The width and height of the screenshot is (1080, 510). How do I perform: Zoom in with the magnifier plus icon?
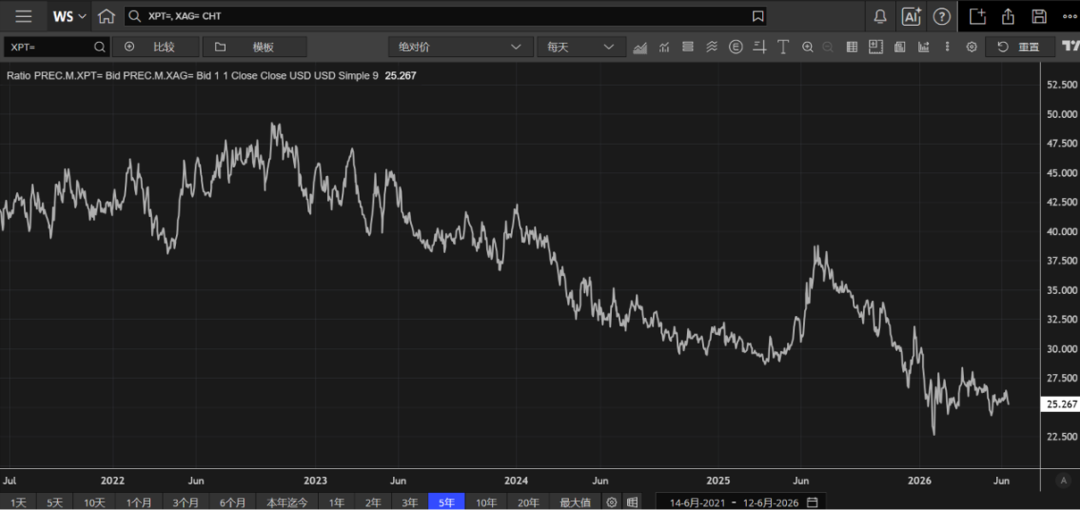point(807,47)
